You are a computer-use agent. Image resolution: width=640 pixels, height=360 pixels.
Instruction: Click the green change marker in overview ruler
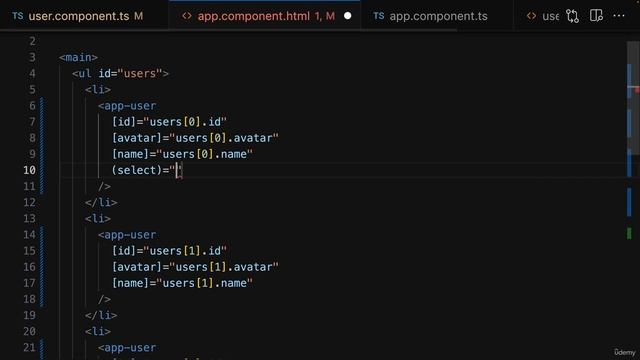click(x=629, y=233)
